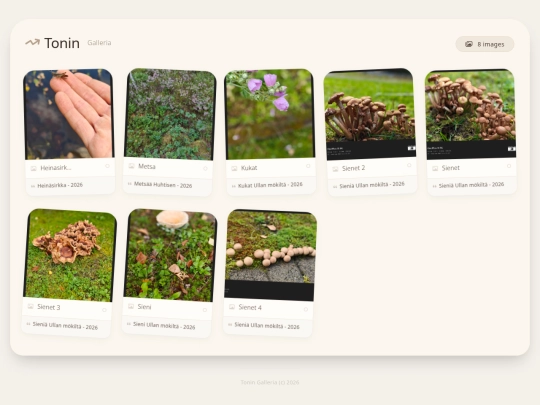Toggle the circle marker on the Kukat card
Screen dimensions: 540x405
click(308, 166)
